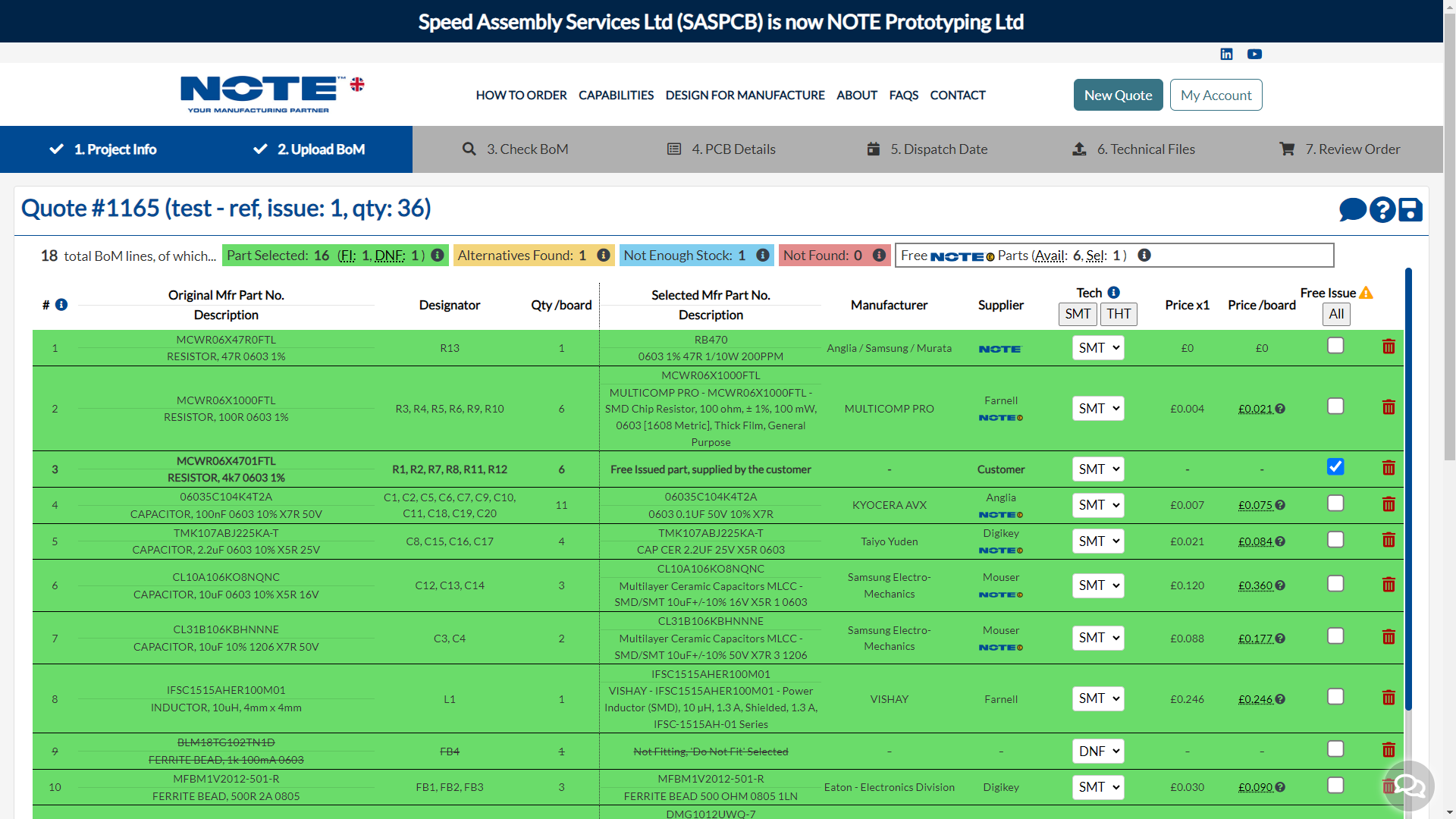Screen dimensions: 1456x819
Task: Check Free Issue for the TMK107ABJ225KA-T capacitor
Action: 1335,538
